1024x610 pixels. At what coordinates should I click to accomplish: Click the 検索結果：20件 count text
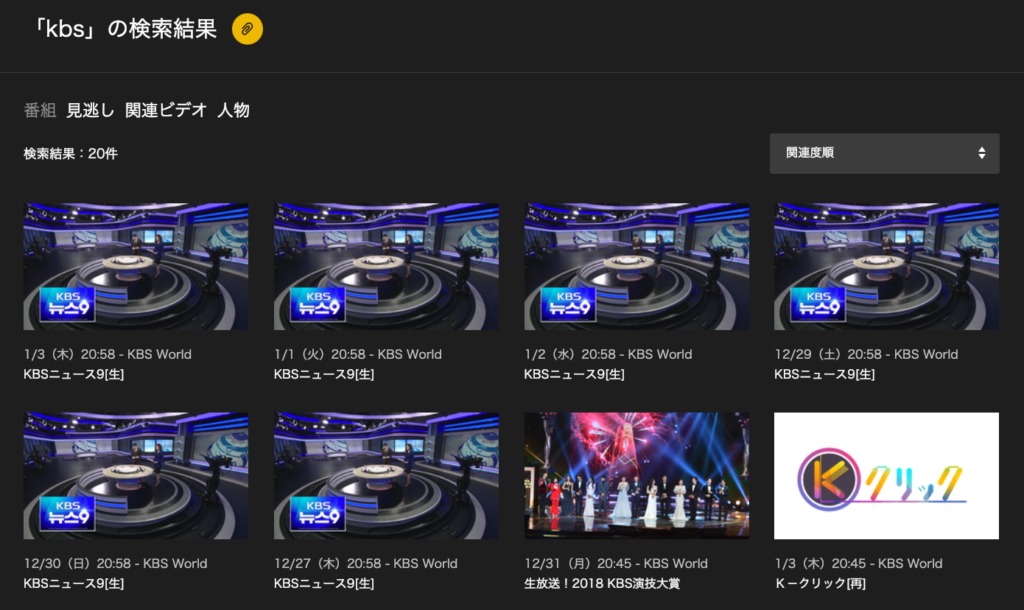tap(71, 153)
